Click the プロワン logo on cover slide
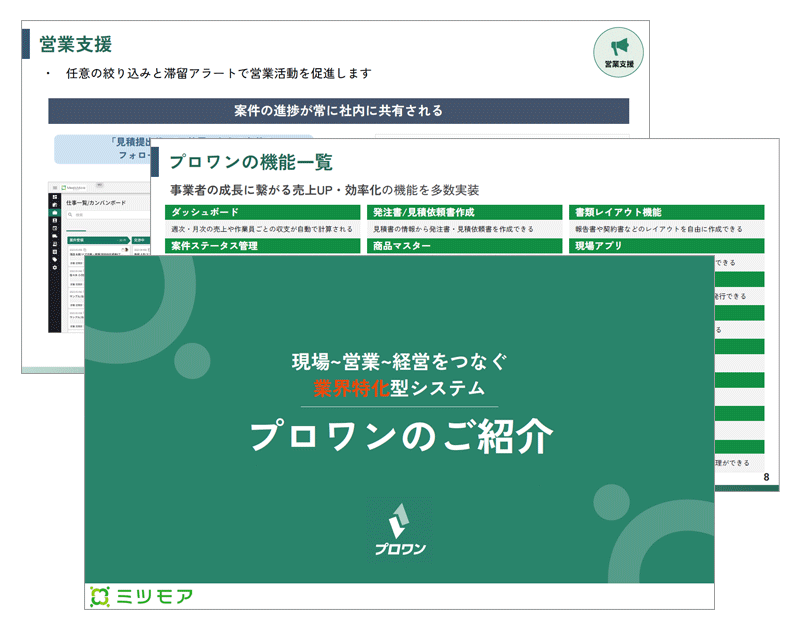The height and width of the screenshot is (630, 800). [400, 528]
